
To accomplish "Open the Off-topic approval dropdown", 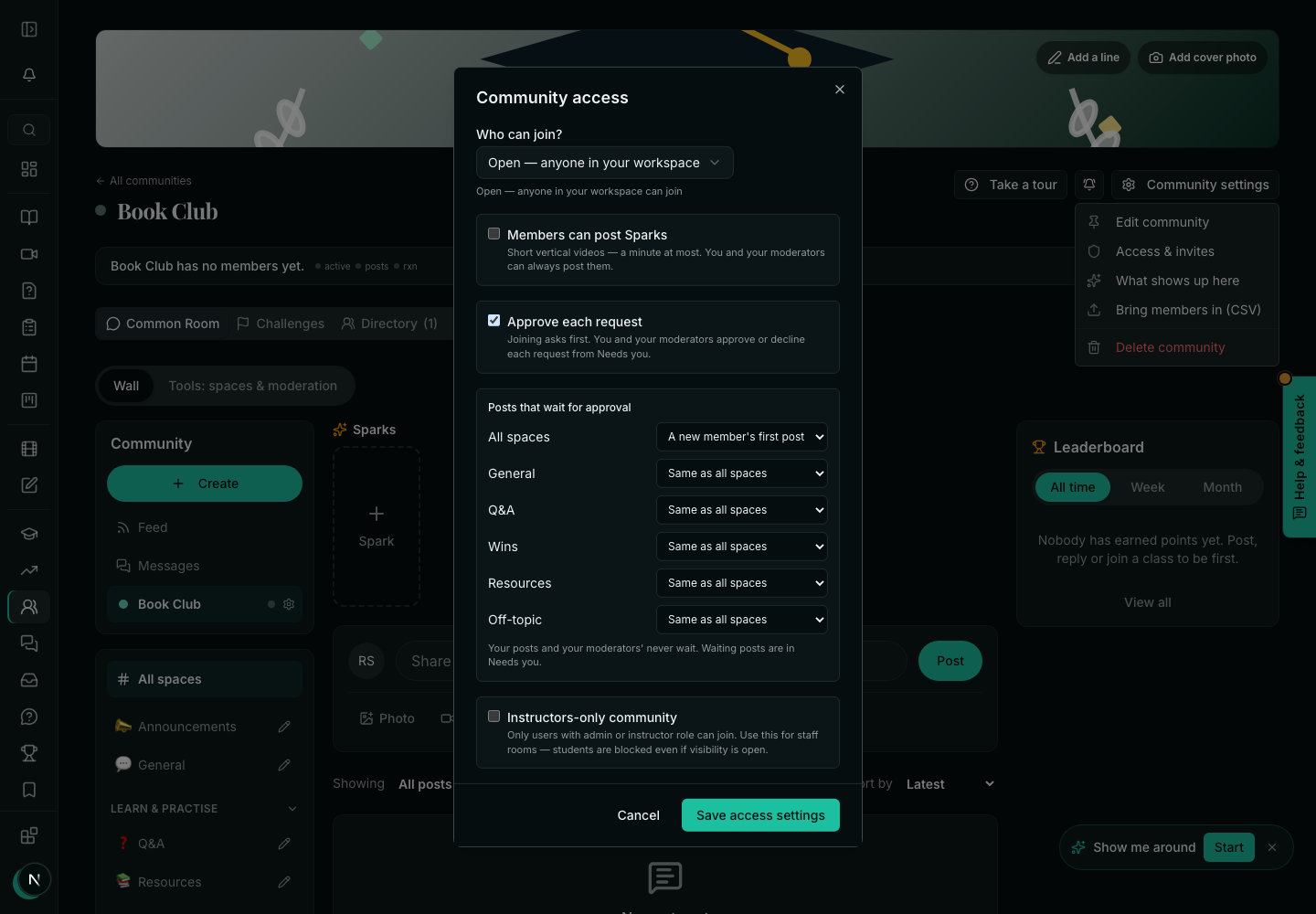I will (x=742, y=620).
